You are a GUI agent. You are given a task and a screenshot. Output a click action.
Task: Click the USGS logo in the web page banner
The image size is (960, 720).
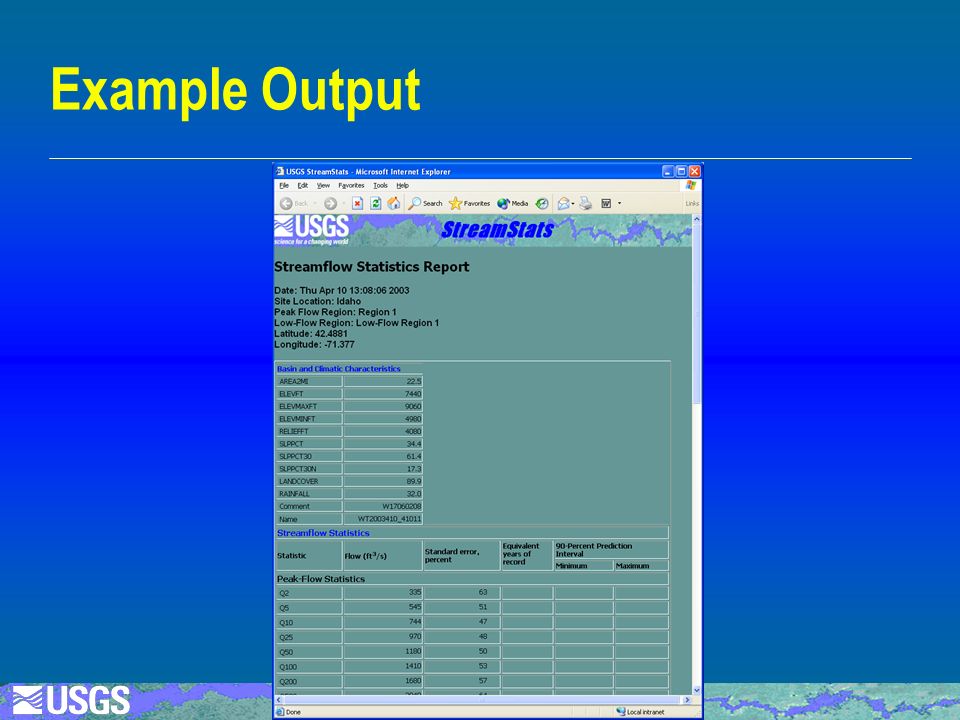point(312,230)
